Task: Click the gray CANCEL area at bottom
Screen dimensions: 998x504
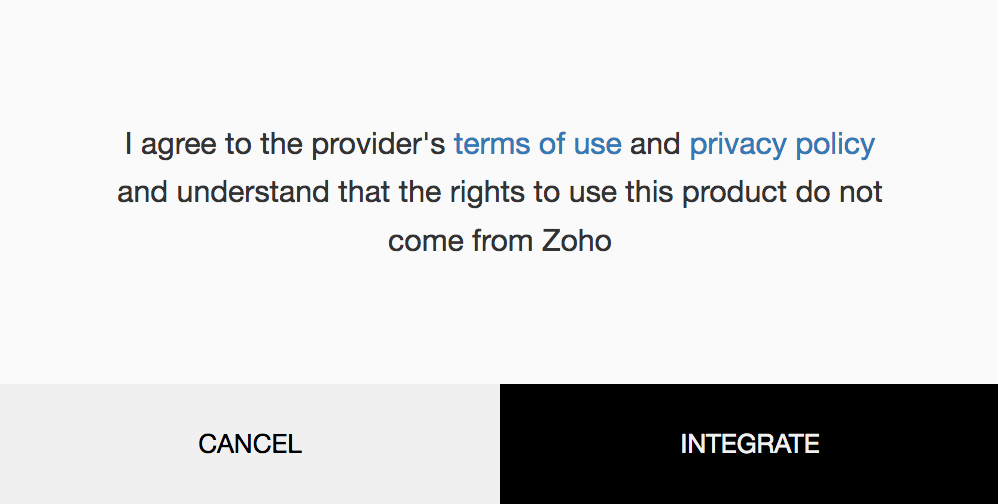Action: 250,444
